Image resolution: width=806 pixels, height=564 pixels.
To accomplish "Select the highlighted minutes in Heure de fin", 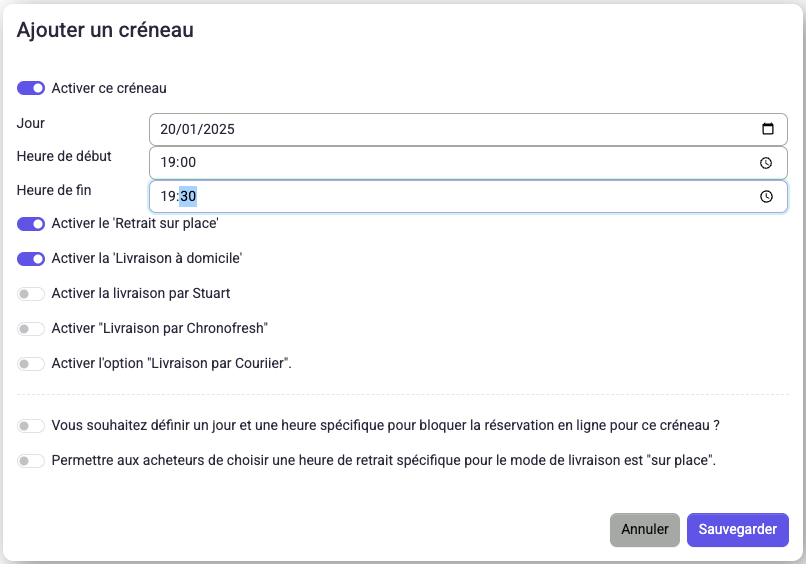I will (x=188, y=196).
